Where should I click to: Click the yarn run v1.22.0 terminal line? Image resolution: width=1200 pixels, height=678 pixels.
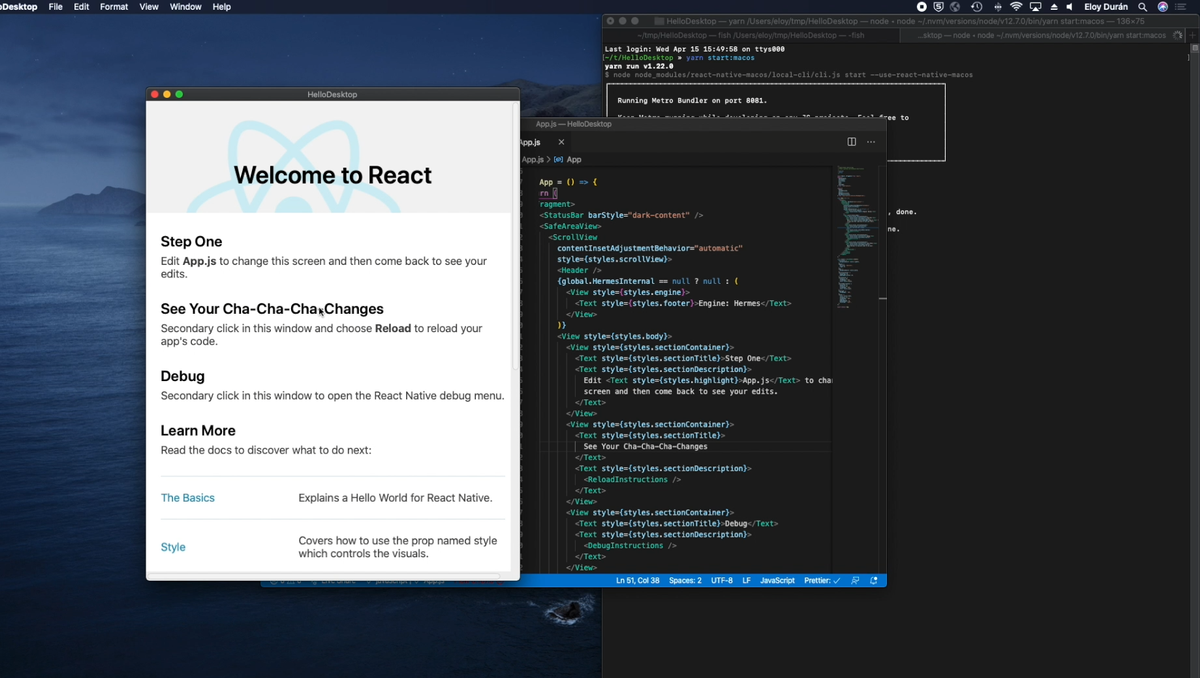(x=639, y=66)
